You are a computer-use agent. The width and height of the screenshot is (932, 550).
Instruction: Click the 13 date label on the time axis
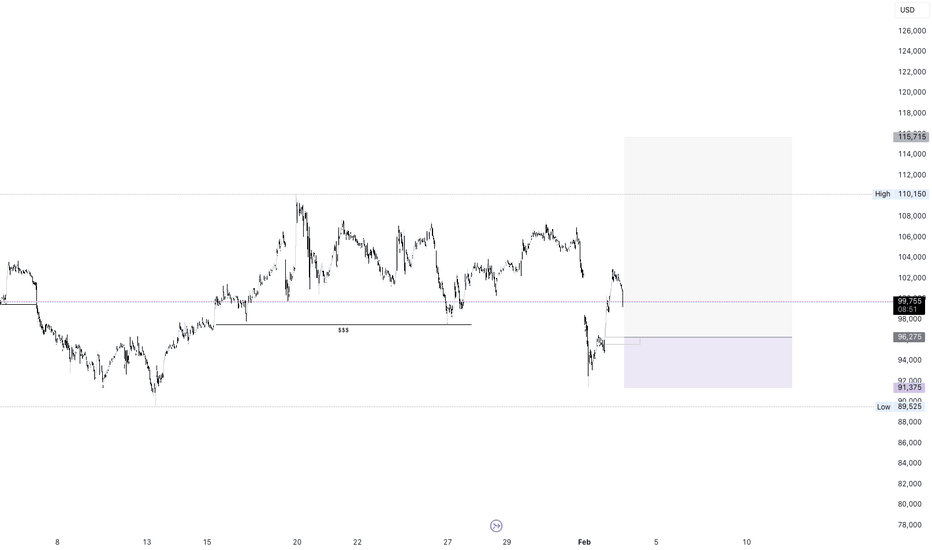[x=147, y=542]
